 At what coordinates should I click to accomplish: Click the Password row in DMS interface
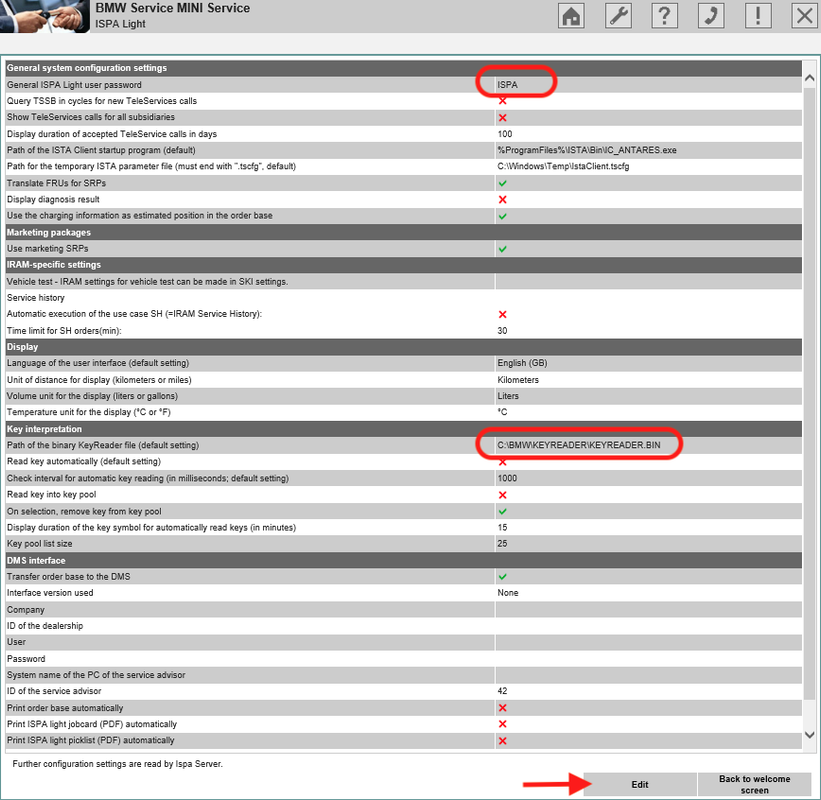tap(404, 659)
